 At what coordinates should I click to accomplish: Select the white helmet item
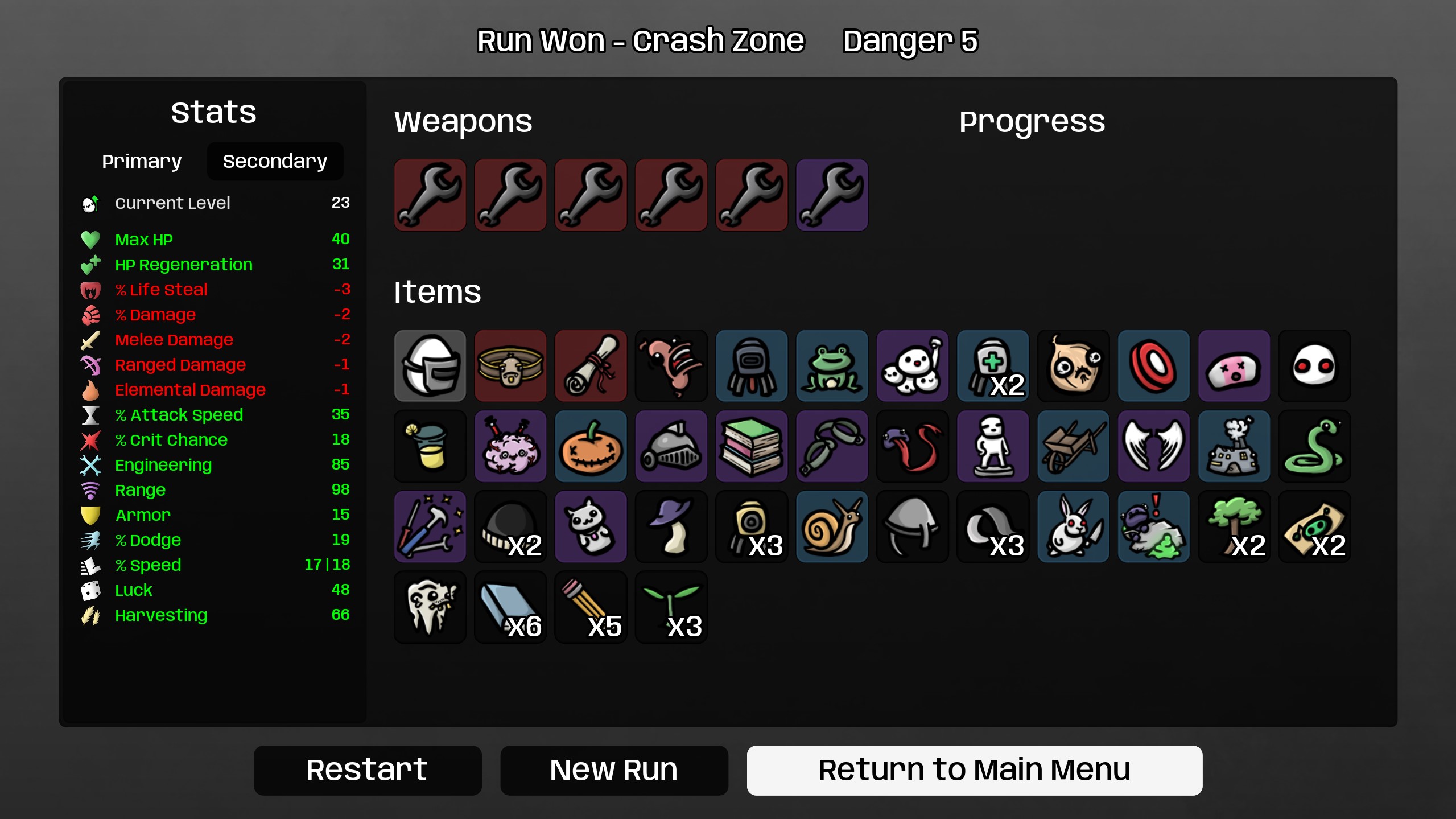pos(430,366)
